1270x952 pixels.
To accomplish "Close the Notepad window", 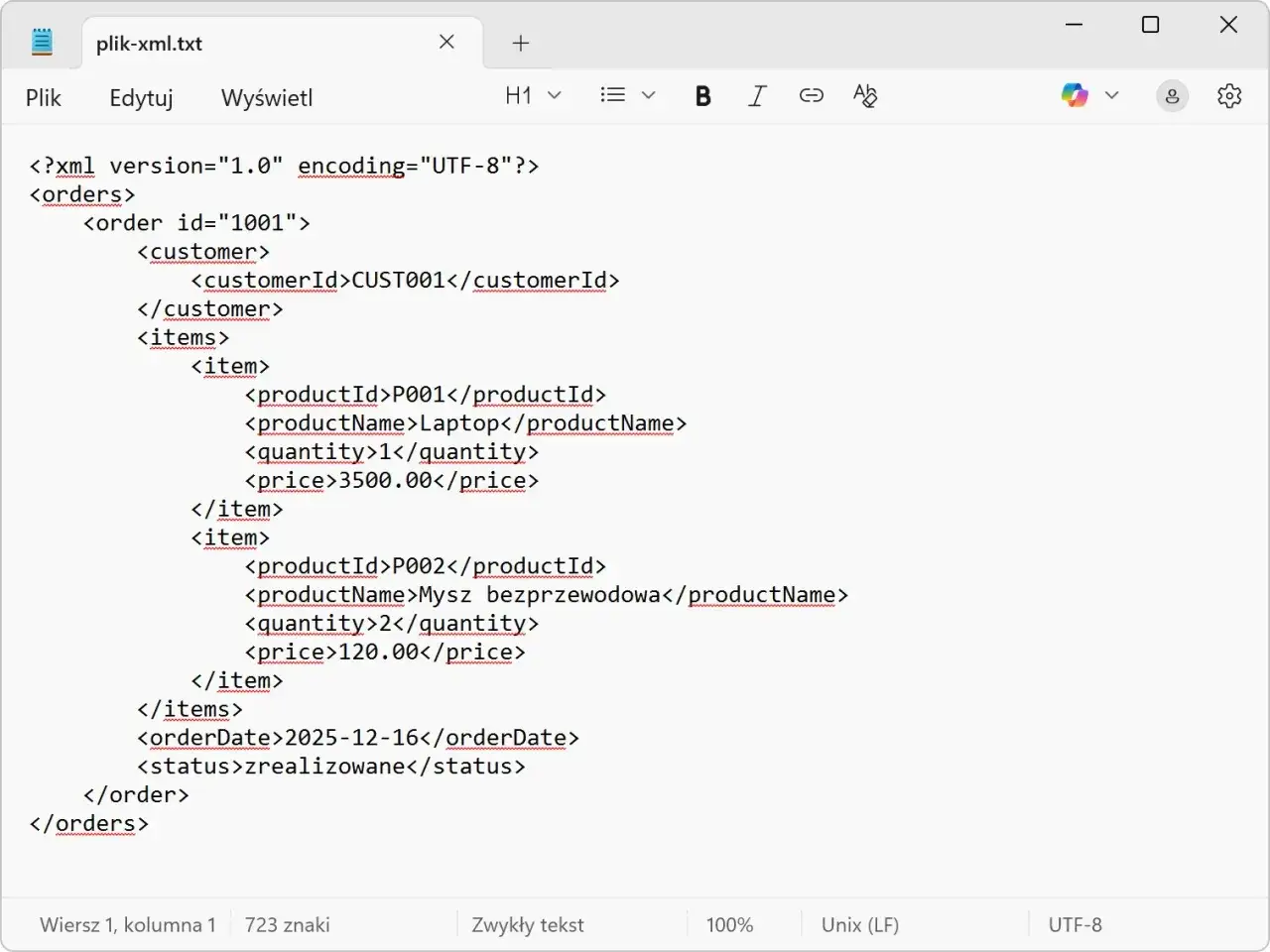I will click(x=1228, y=25).
